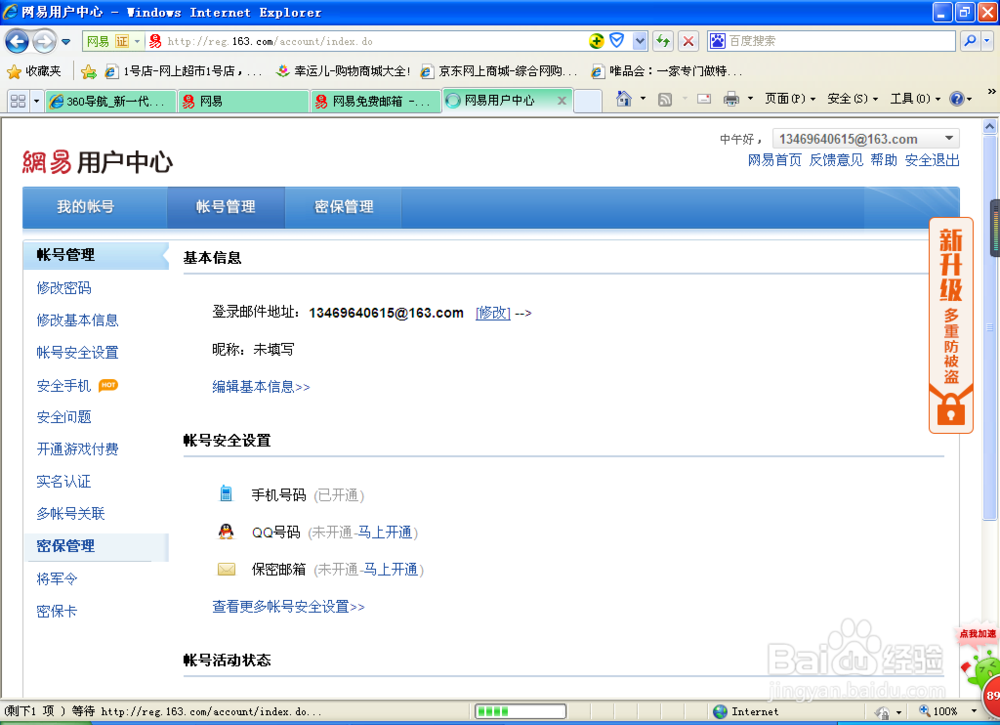Open the recent pages dropdown arrow
This screenshot has height=725, width=1000.
tap(66, 42)
